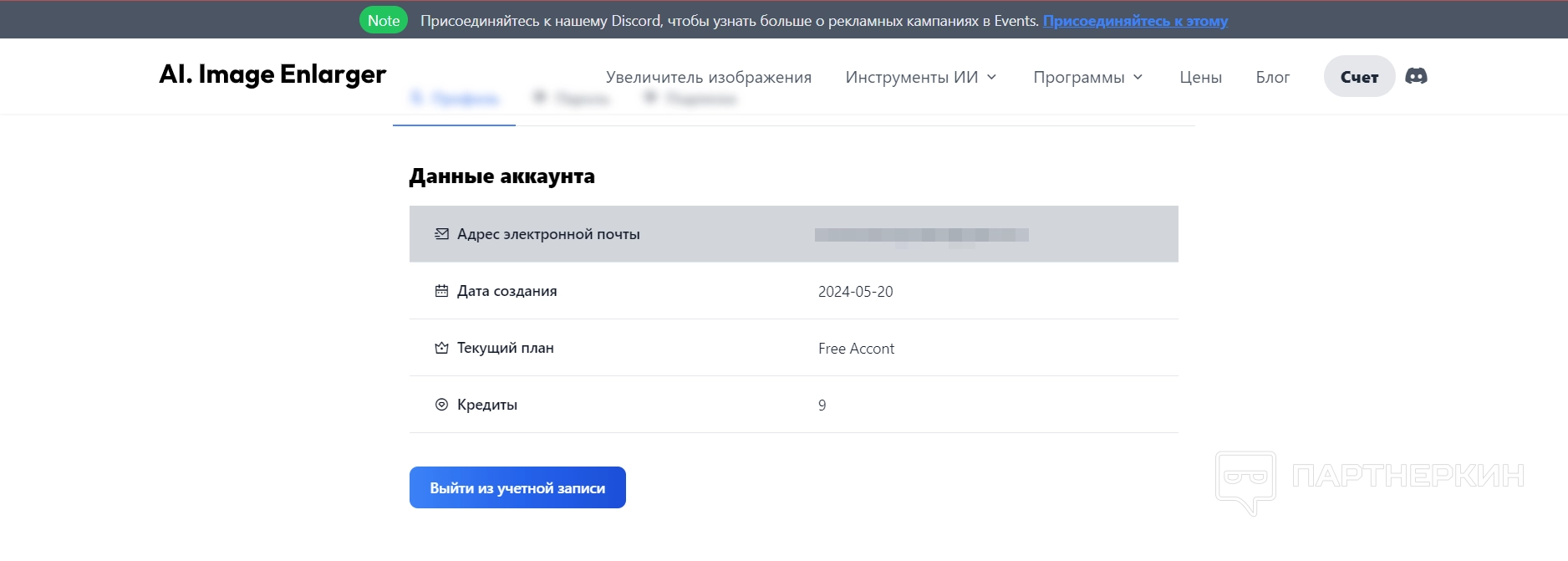This screenshot has height=561, width=1568.
Task: Go to the Цены page
Action: tap(1200, 77)
